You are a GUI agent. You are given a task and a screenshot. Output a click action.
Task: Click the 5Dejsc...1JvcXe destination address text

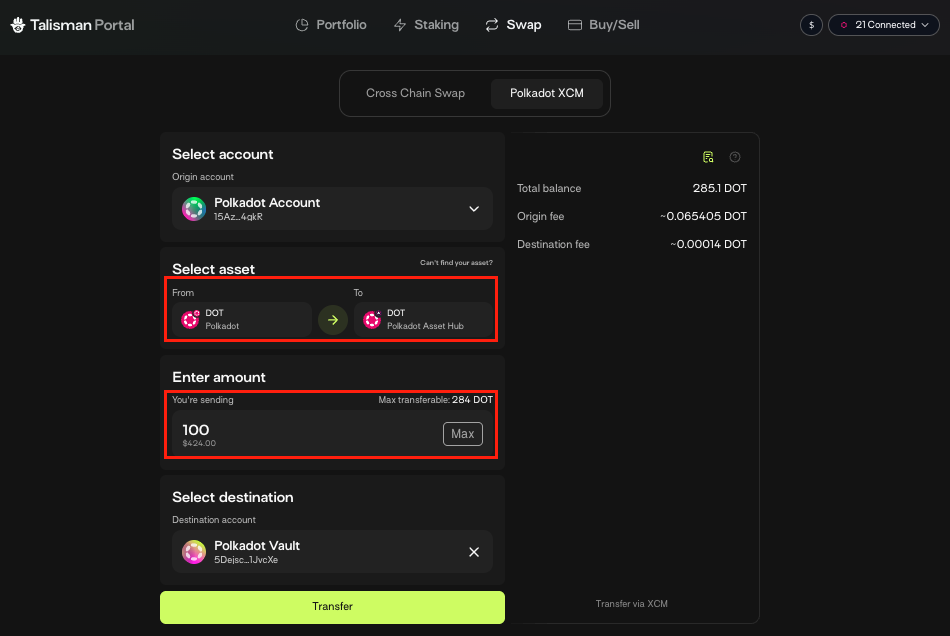click(x=246, y=560)
